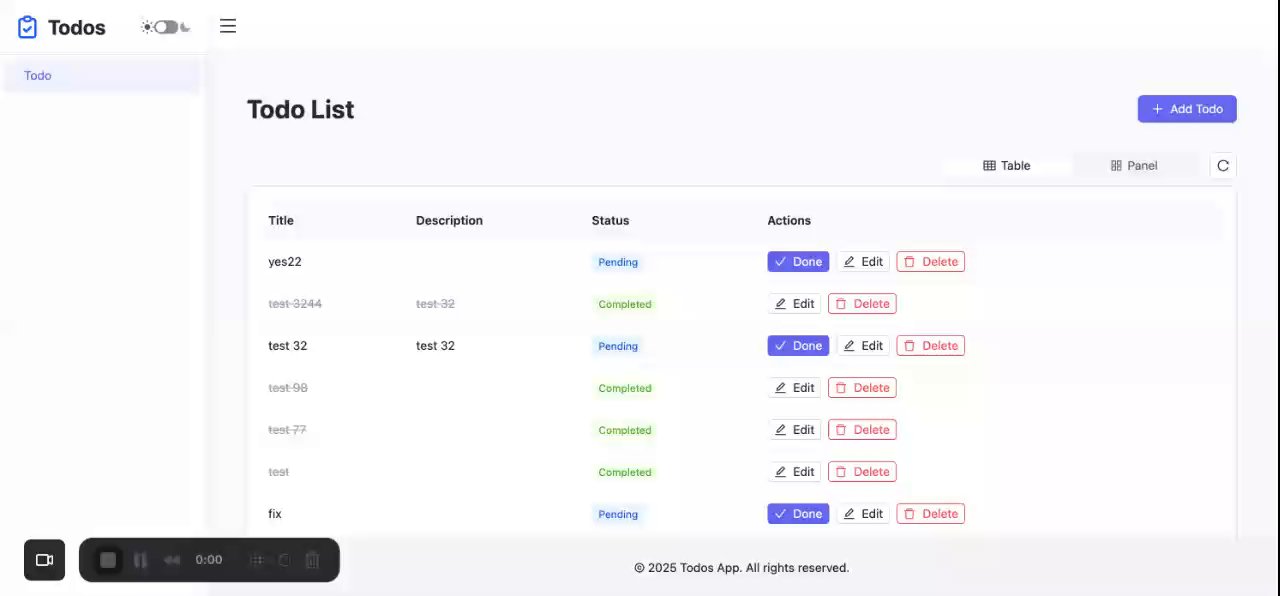This screenshot has width=1280, height=596.
Task: Delete the test 98 todo
Action: tap(862, 388)
